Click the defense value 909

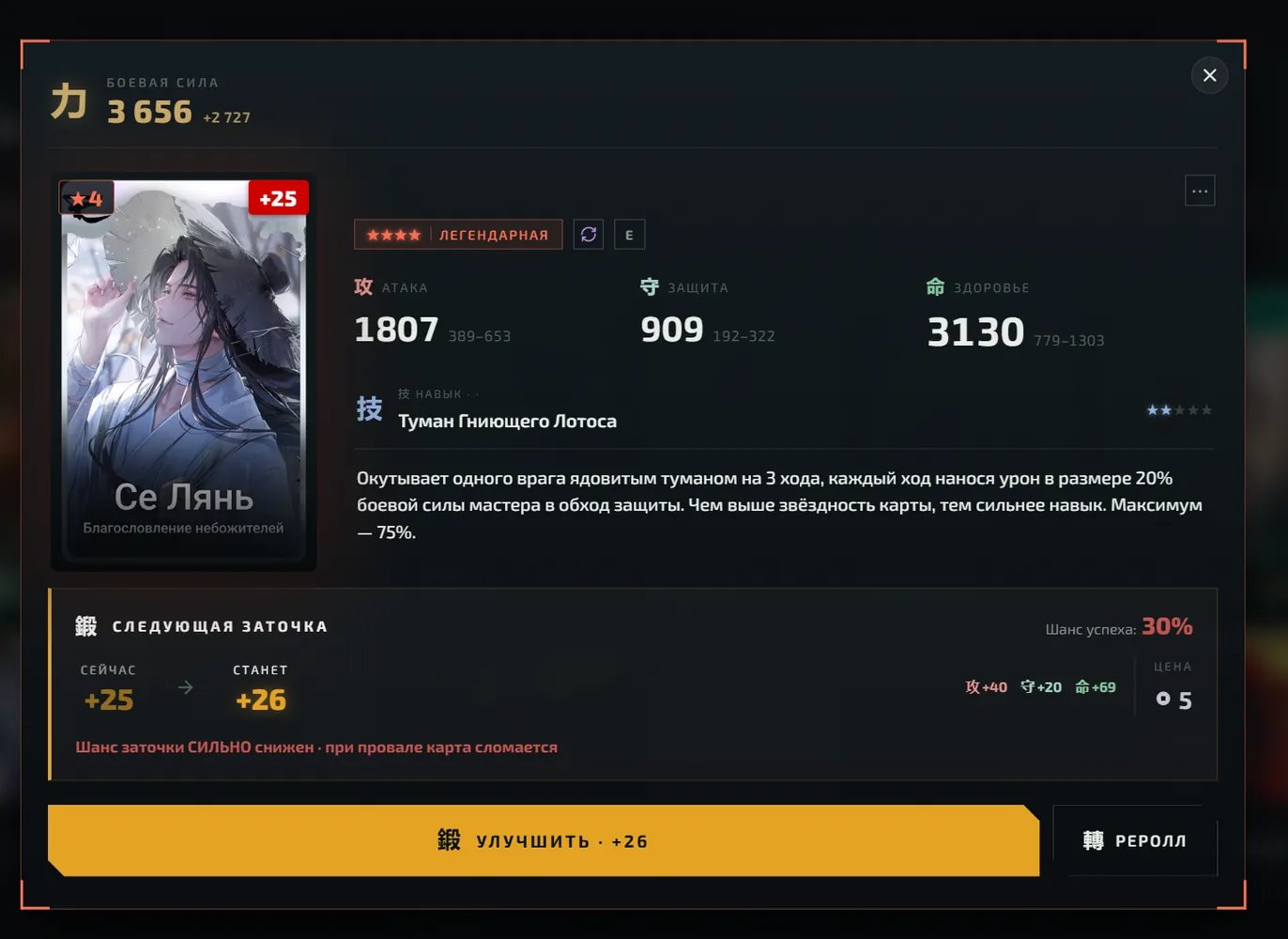click(672, 330)
